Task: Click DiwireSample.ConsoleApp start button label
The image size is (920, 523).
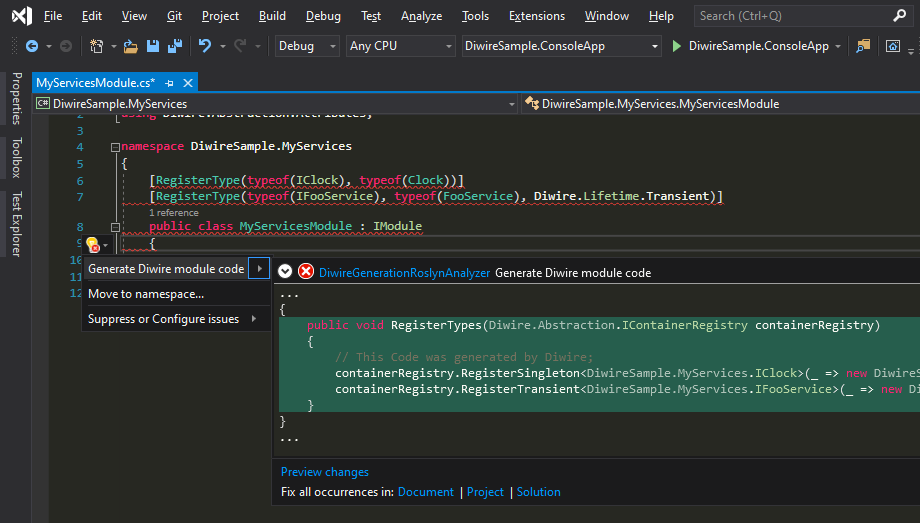Action: coord(759,46)
